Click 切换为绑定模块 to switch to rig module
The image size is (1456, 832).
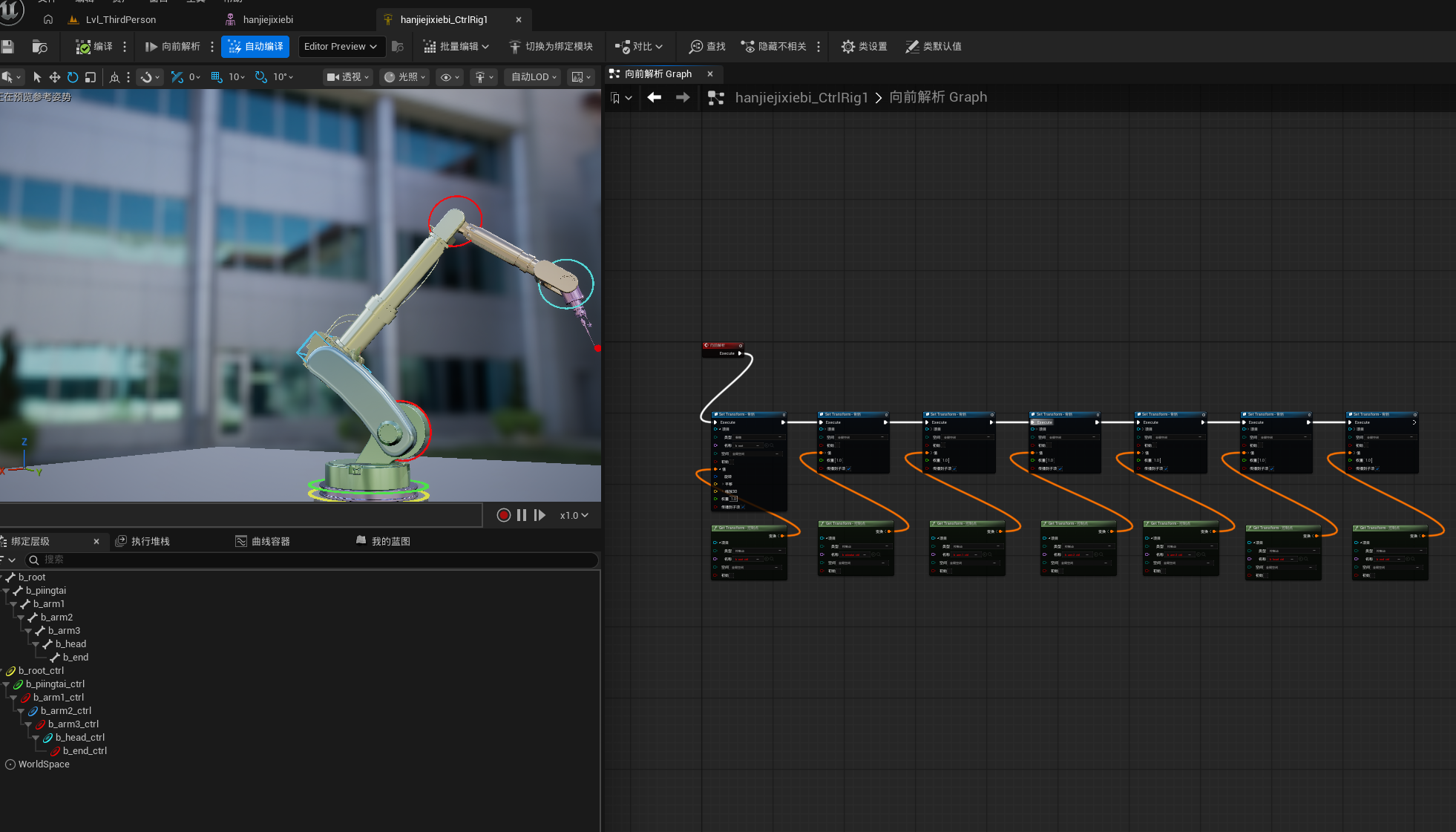(551, 47)
